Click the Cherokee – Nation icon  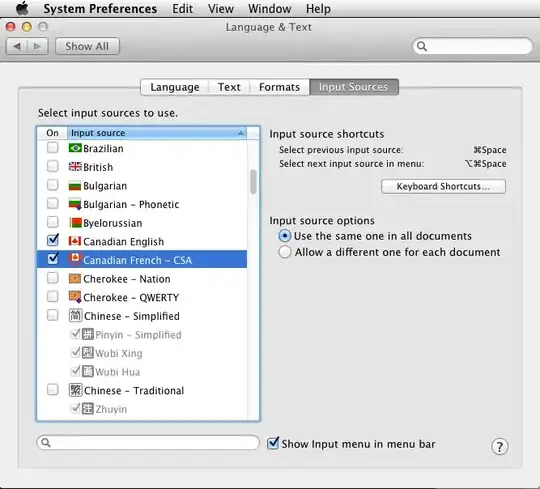75,278
